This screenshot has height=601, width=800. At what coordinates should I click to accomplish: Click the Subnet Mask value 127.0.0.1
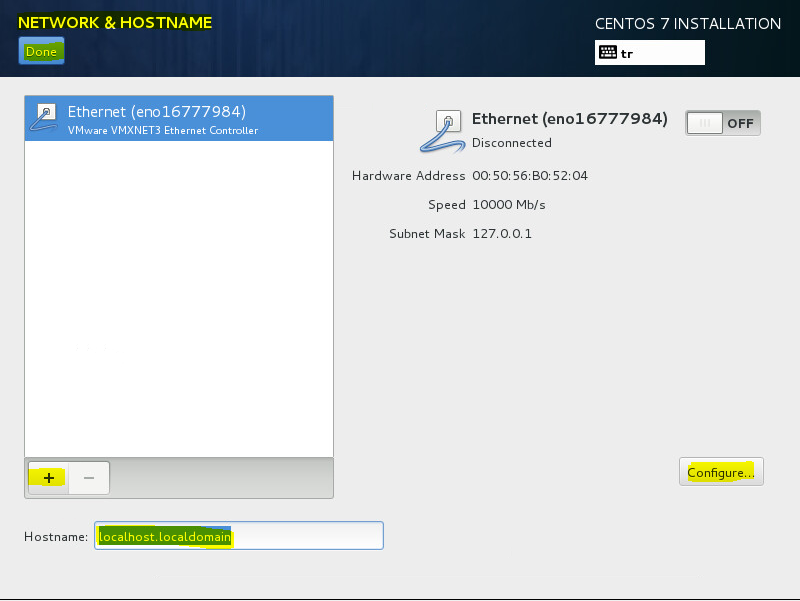pos(502,234)
